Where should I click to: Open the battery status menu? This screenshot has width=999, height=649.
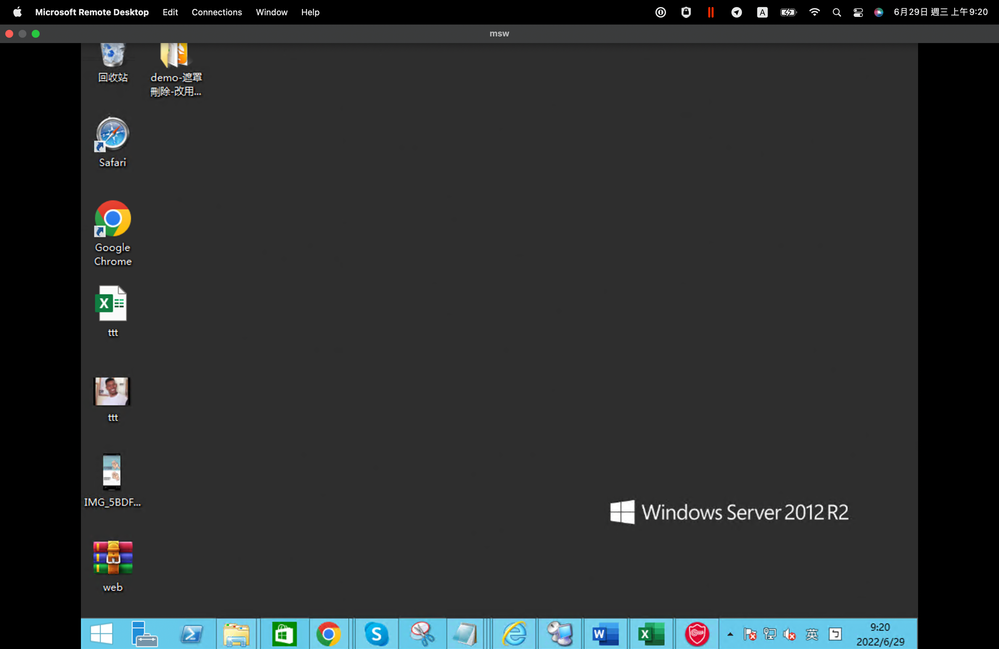click(x=789, y=12)
